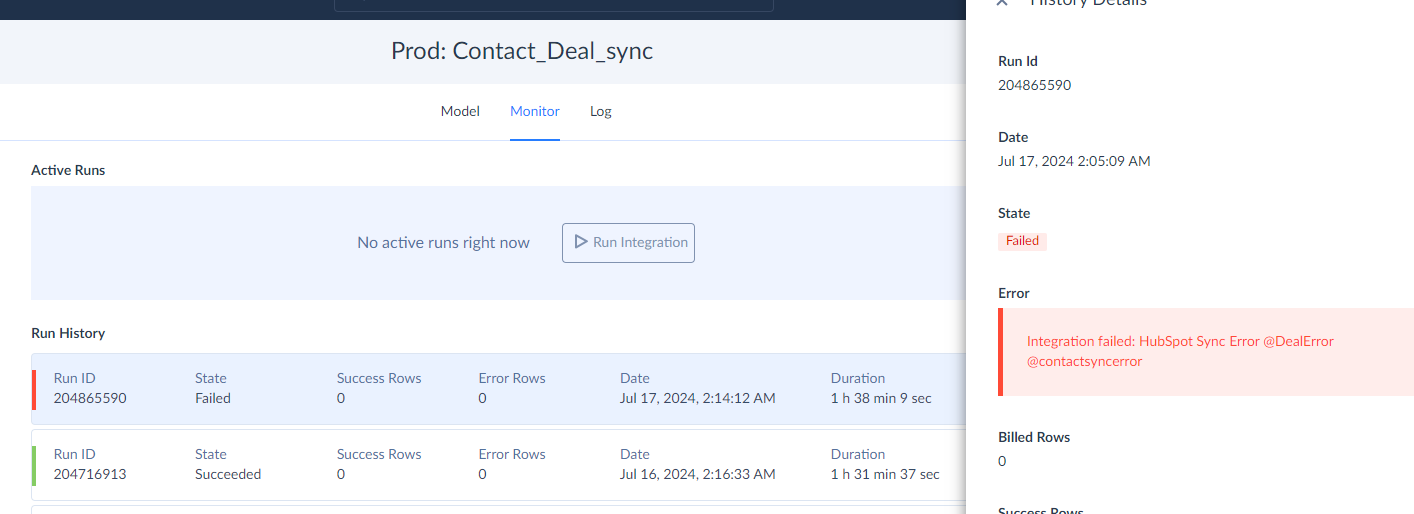The image size is (1414, 514).
Task: Open the Monitor tab
Action: [535, 111]
